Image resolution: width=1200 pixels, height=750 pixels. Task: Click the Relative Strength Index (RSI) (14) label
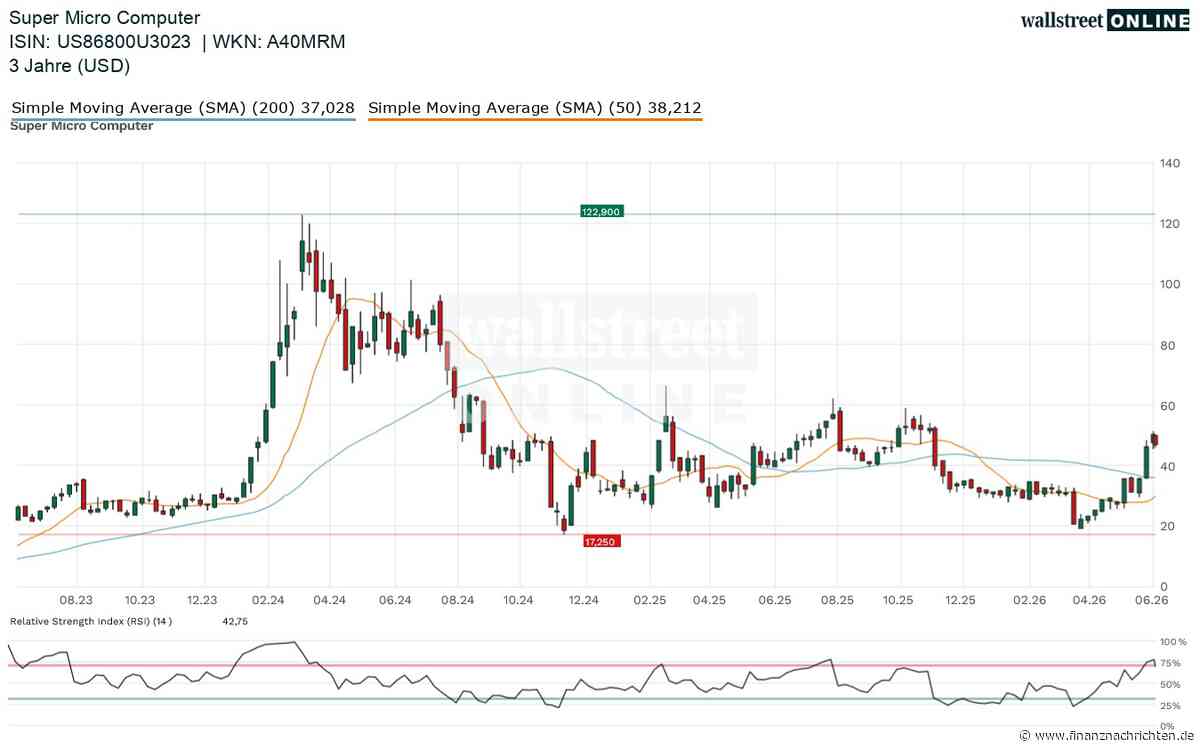coord(91,621)
